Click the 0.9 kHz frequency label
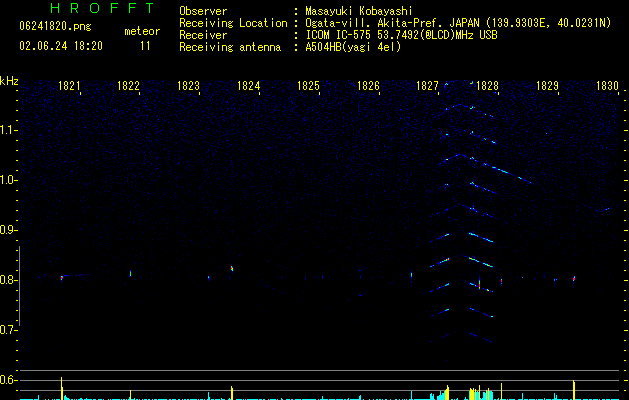Image resolution: width=629 pixels, height=400 pixels. click(x=8, y=230)
